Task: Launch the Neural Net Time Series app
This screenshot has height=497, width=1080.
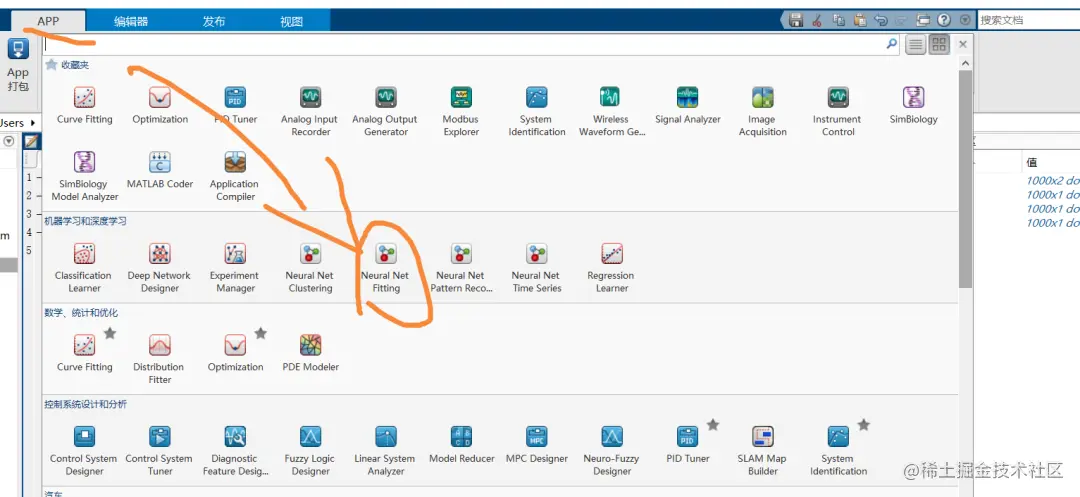Action: 537,268
